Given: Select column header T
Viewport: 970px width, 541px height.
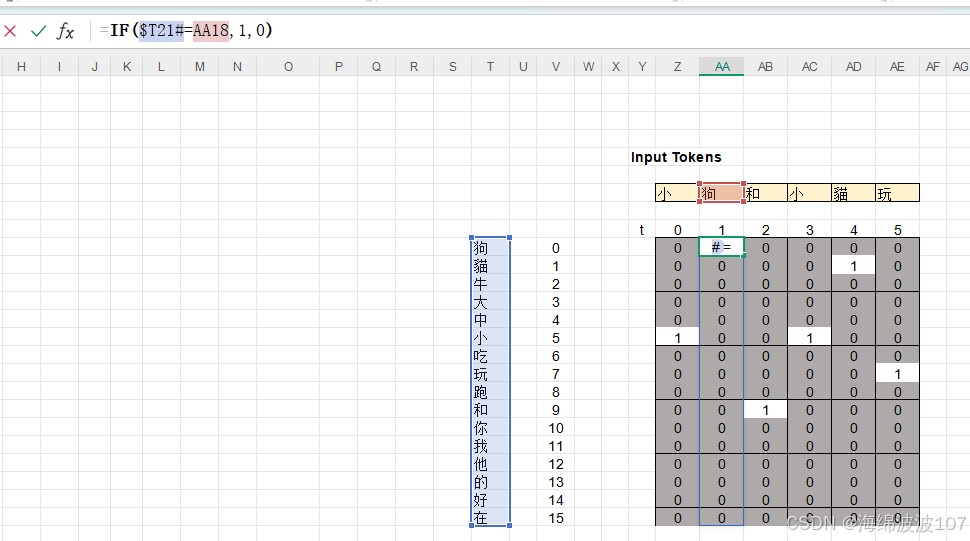Looking at the screenshot, I should (x=490, y=67).
